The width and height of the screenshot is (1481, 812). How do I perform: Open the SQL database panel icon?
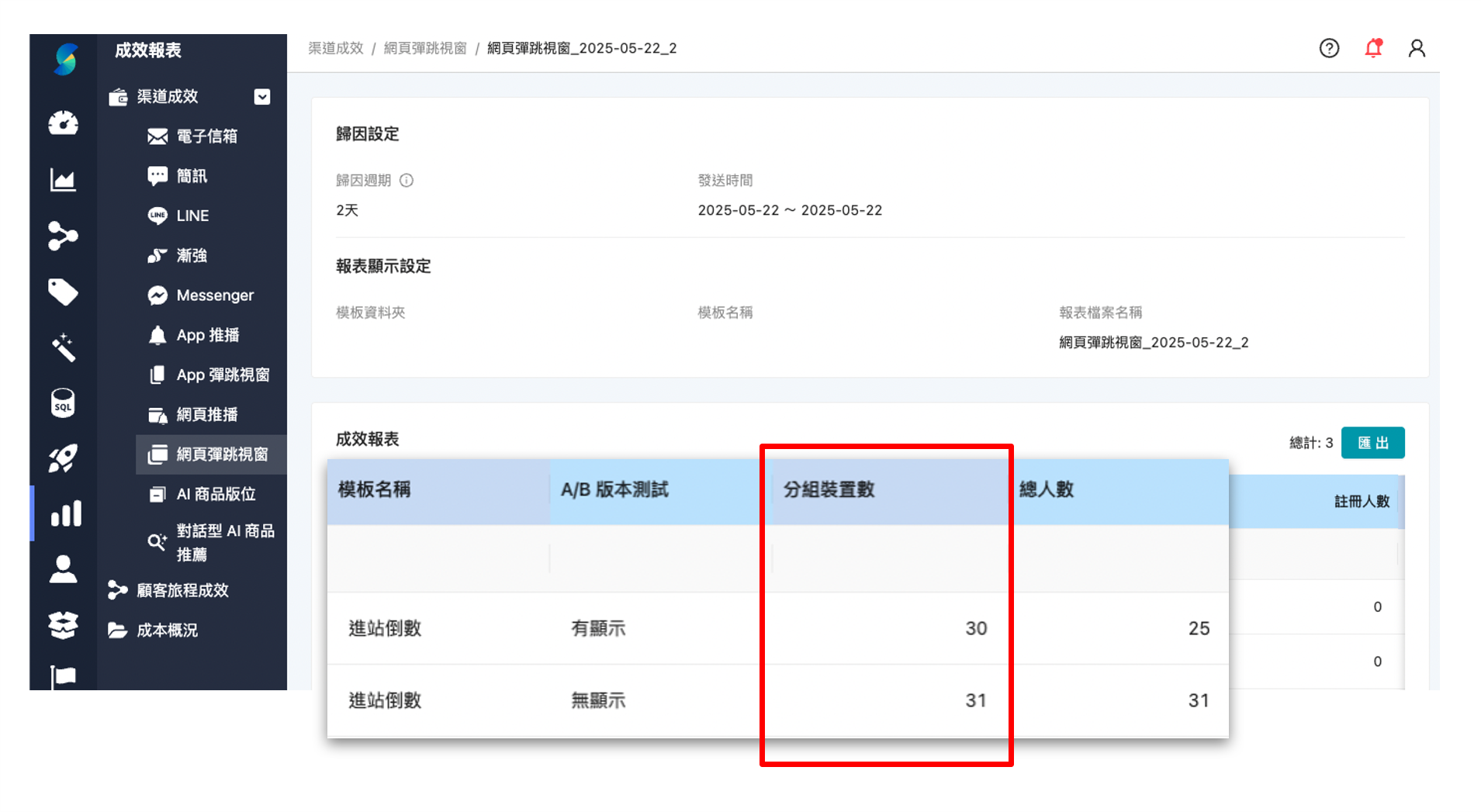[x=63, y=403]
